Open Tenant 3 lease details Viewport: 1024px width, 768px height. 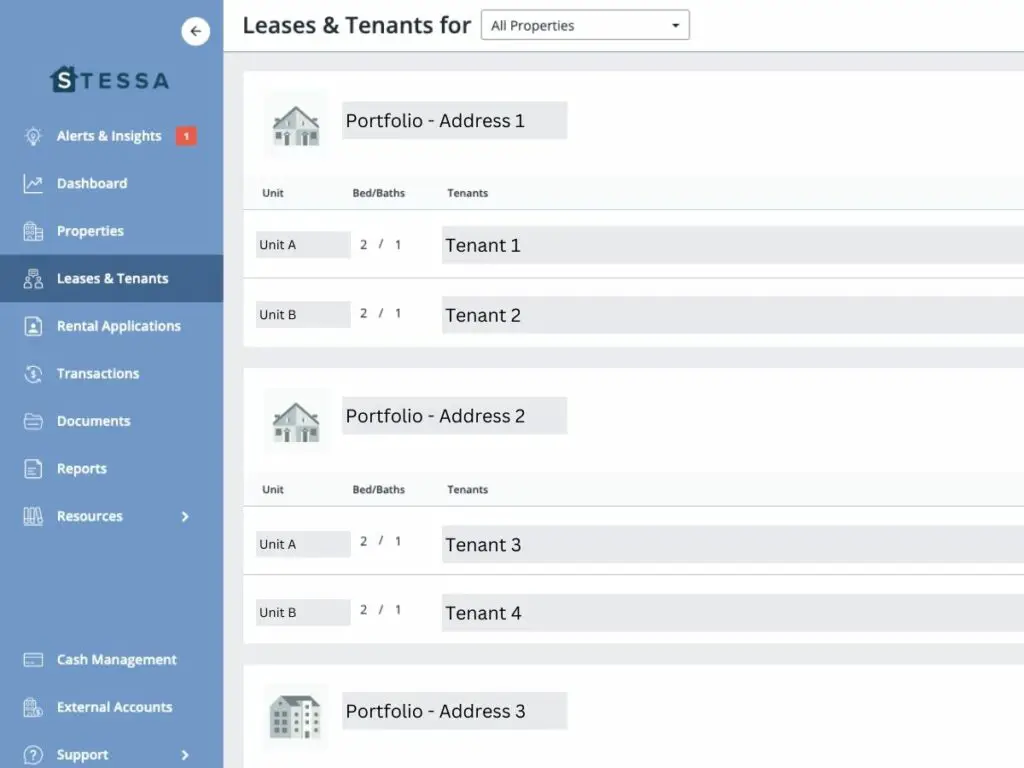click(x=733, y=545)
